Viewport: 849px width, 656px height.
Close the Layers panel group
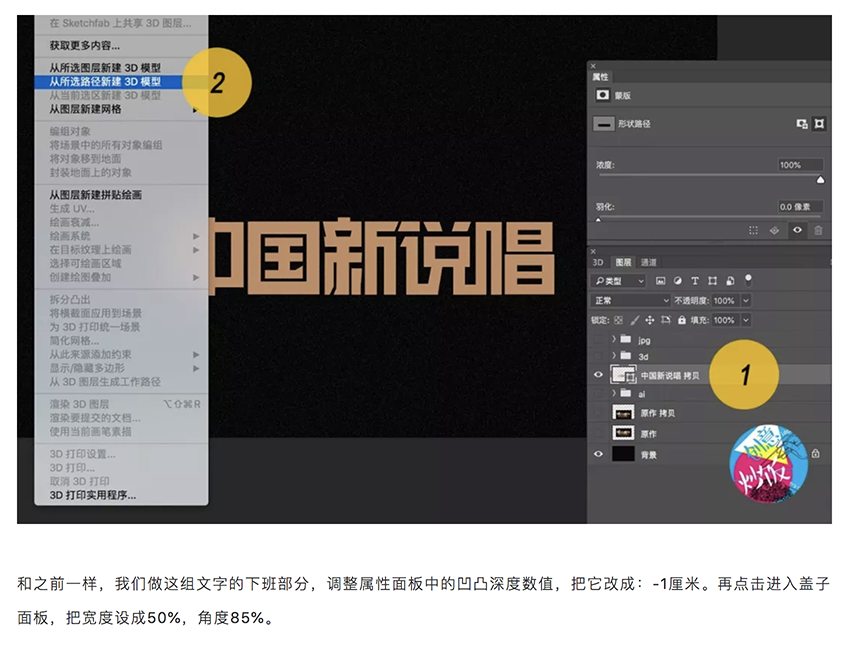click(593, 252)
